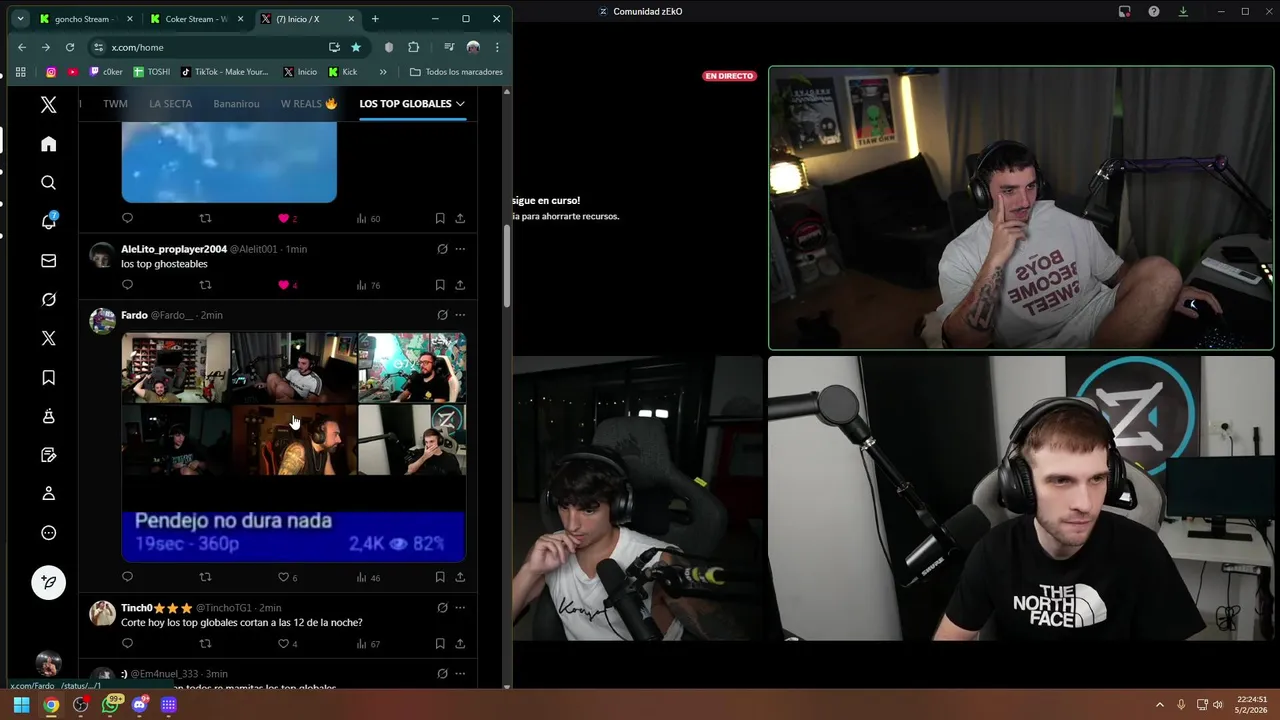
Task: Switch to the TWM timeline tab
Action: 115,104
